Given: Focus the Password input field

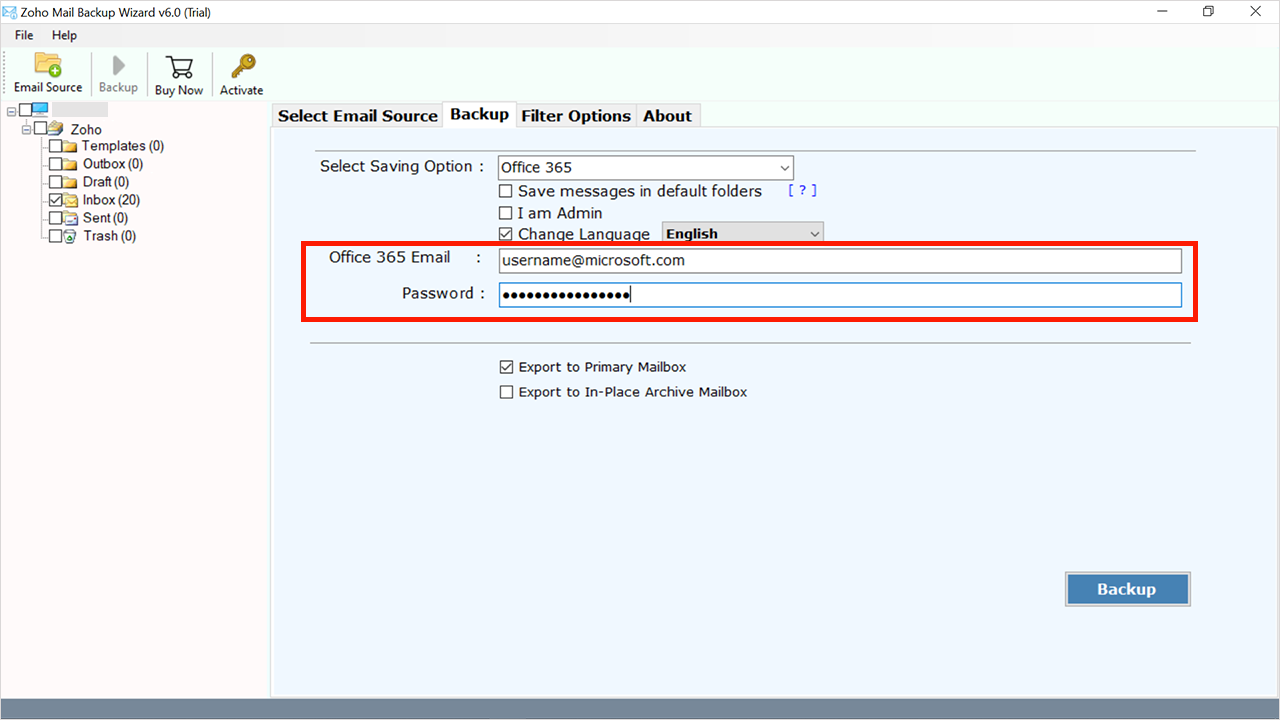Looking at the screenshot, I should [x=840, y=295].
